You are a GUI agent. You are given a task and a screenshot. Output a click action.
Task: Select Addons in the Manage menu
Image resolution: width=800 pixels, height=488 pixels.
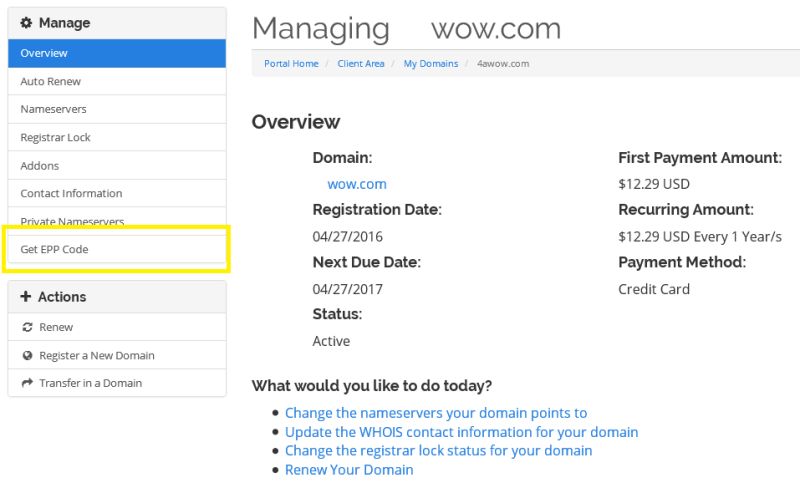[117, 165]
